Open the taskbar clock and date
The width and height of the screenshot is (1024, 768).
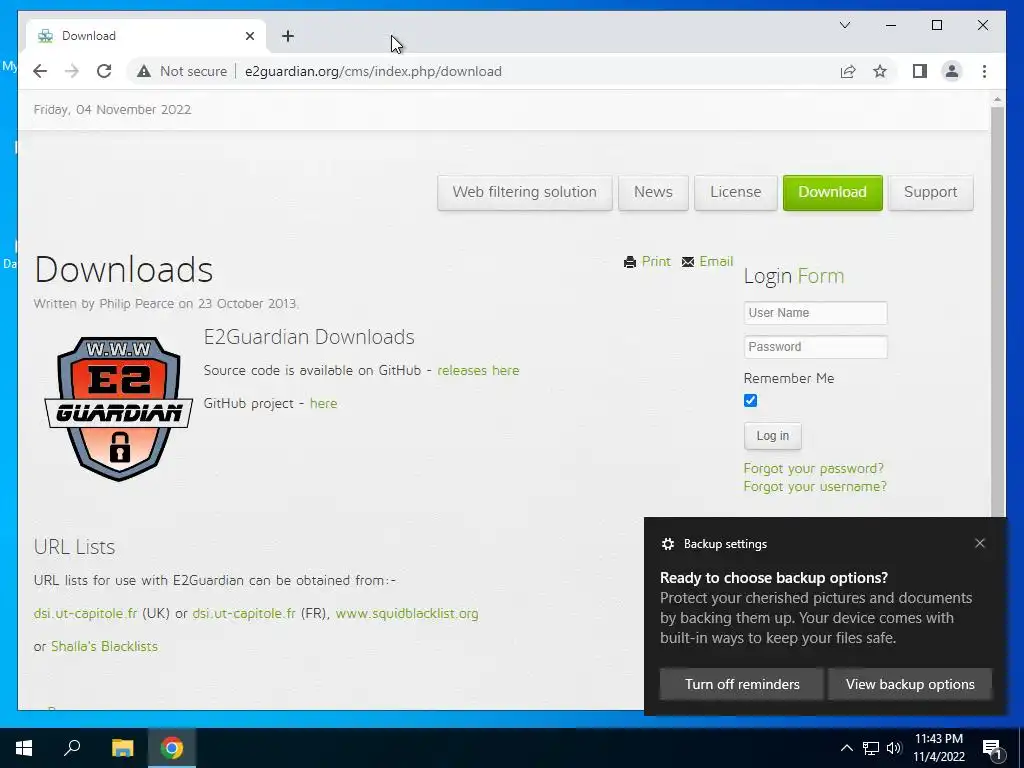click(x=939, y=748)
